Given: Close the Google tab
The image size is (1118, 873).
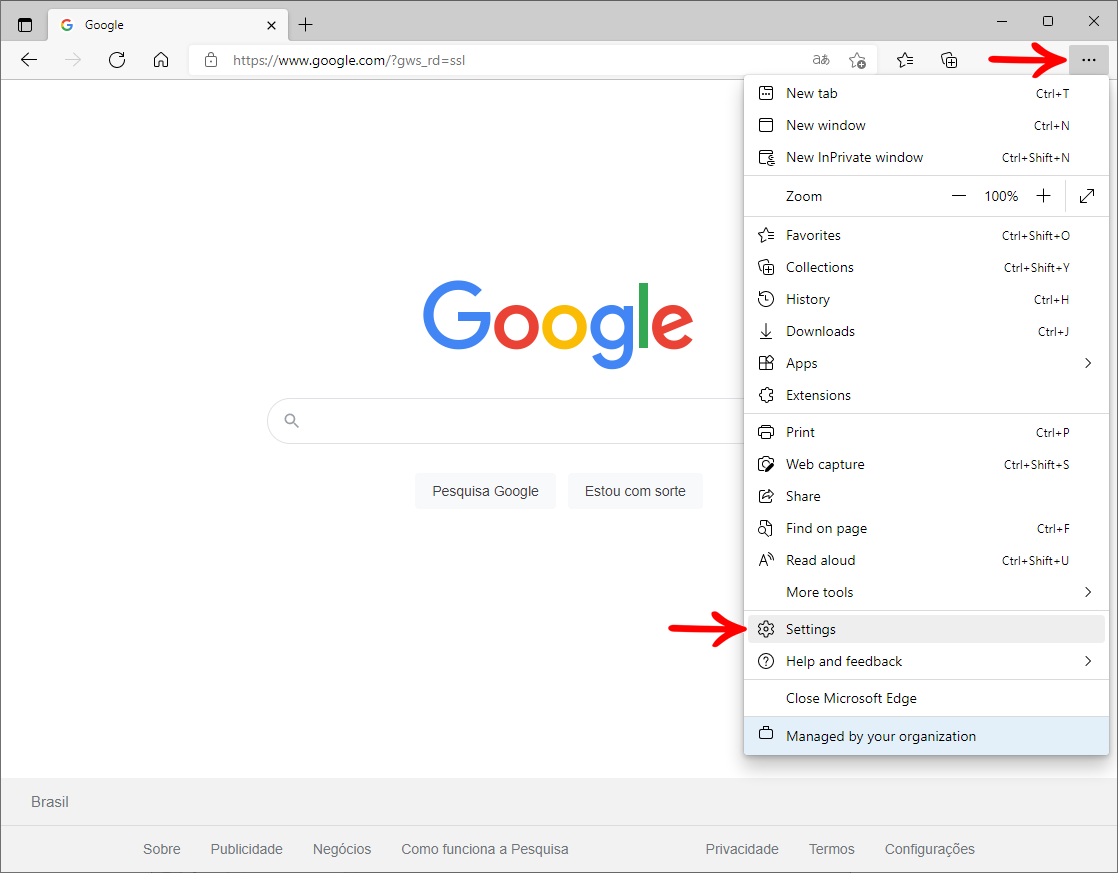Looking at the screenshot, I should coord(271,25).
